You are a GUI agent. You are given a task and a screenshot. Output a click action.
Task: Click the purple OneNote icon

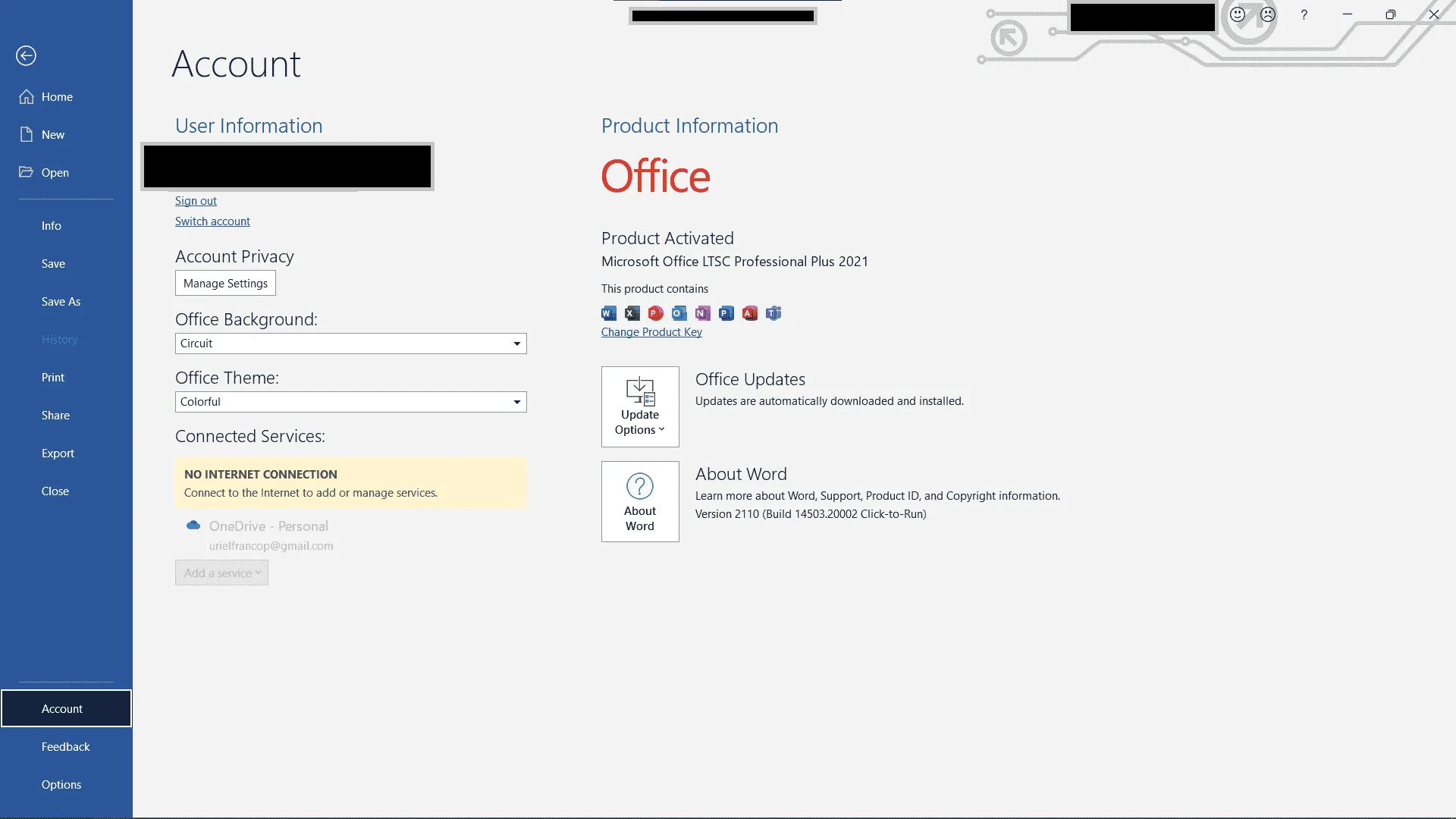click(x=703, y=313)
